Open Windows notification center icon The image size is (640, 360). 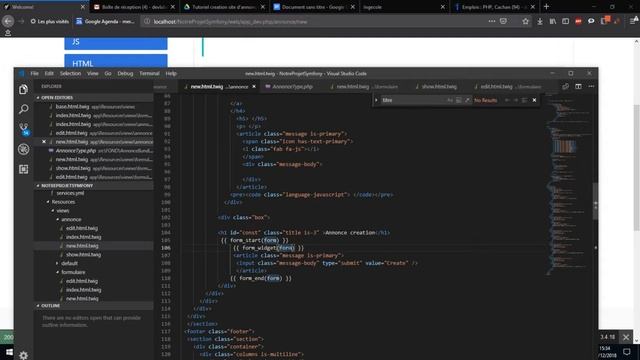tap(627, 352)
